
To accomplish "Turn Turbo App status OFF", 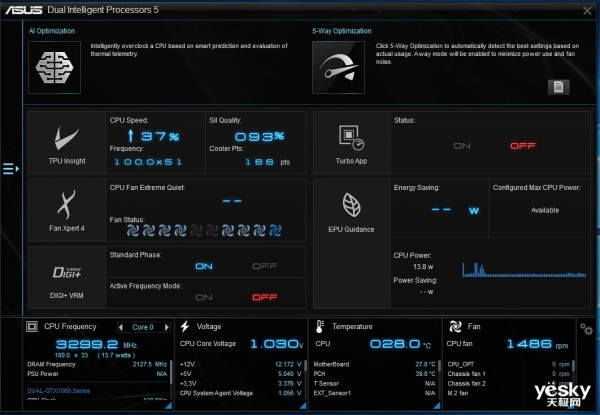I will point(523,146).
